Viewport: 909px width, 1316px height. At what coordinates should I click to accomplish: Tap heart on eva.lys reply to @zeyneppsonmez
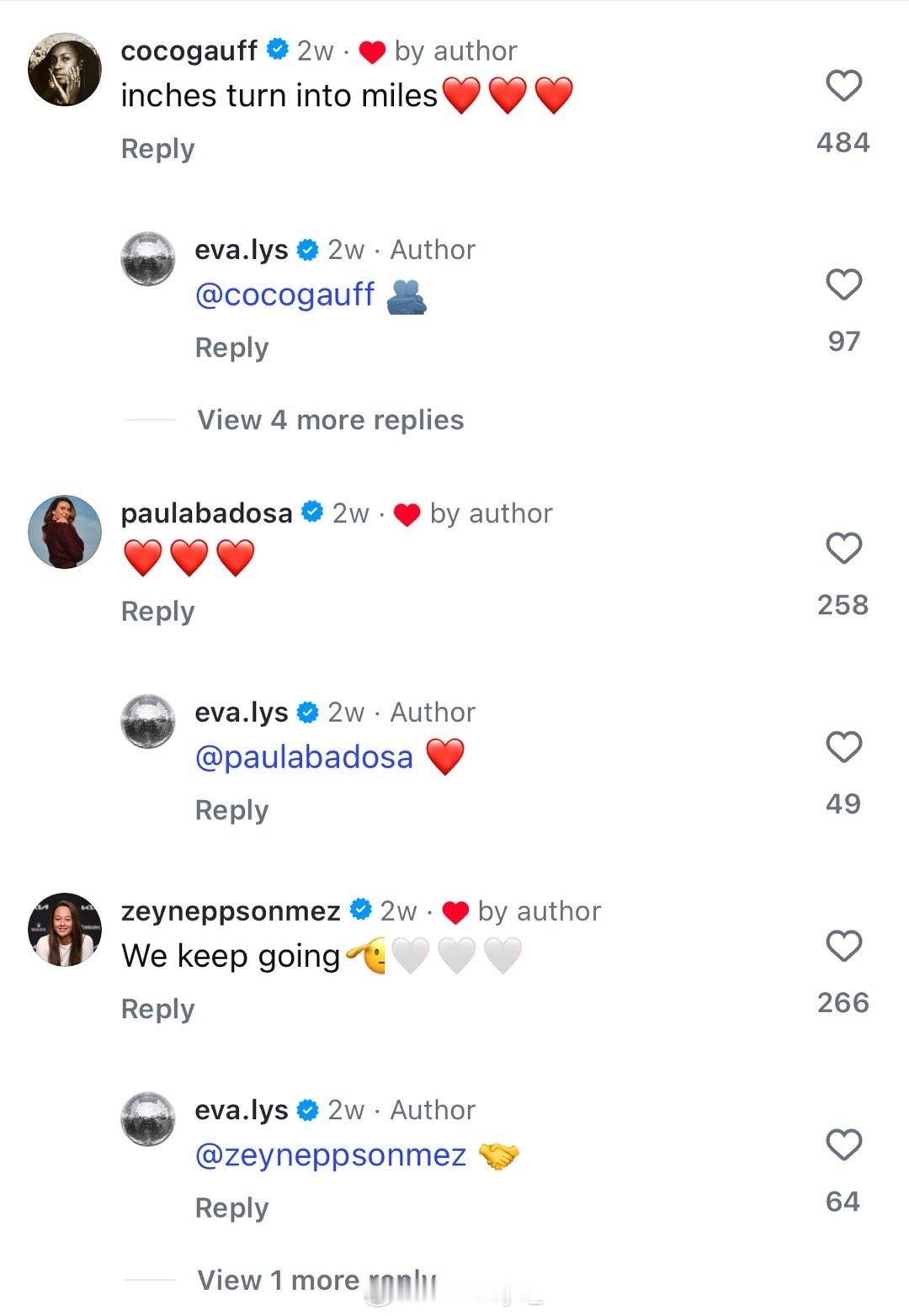[843, 1145]
